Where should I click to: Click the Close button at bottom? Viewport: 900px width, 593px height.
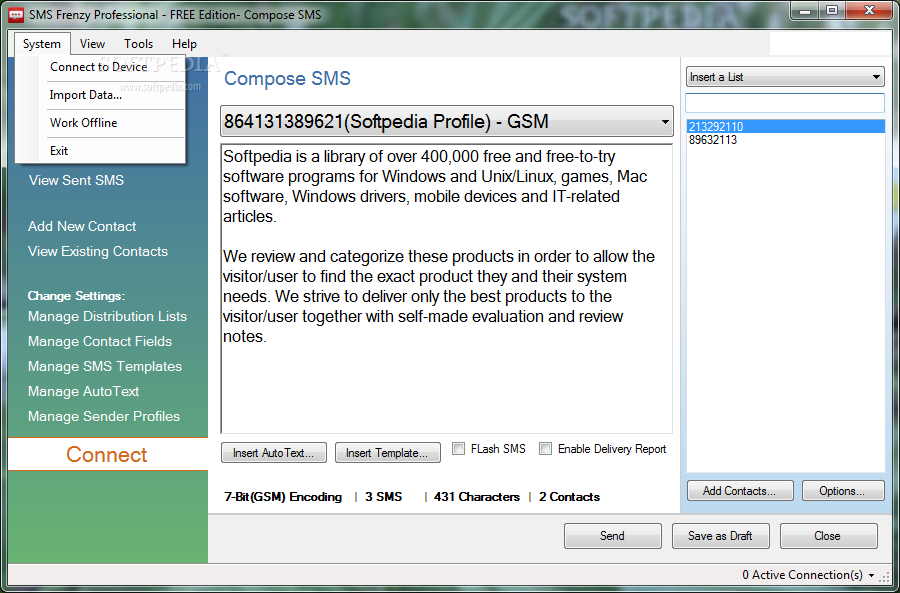click(x=828, y=536)
